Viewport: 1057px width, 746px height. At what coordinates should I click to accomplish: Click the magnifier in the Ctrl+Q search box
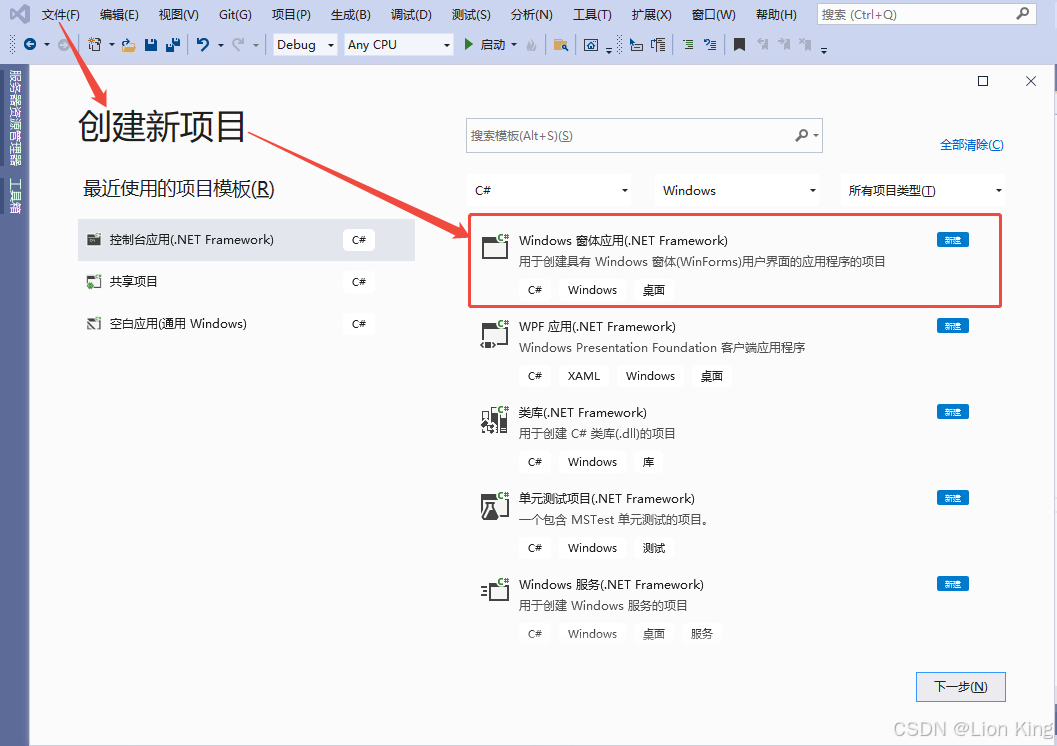1023,13
